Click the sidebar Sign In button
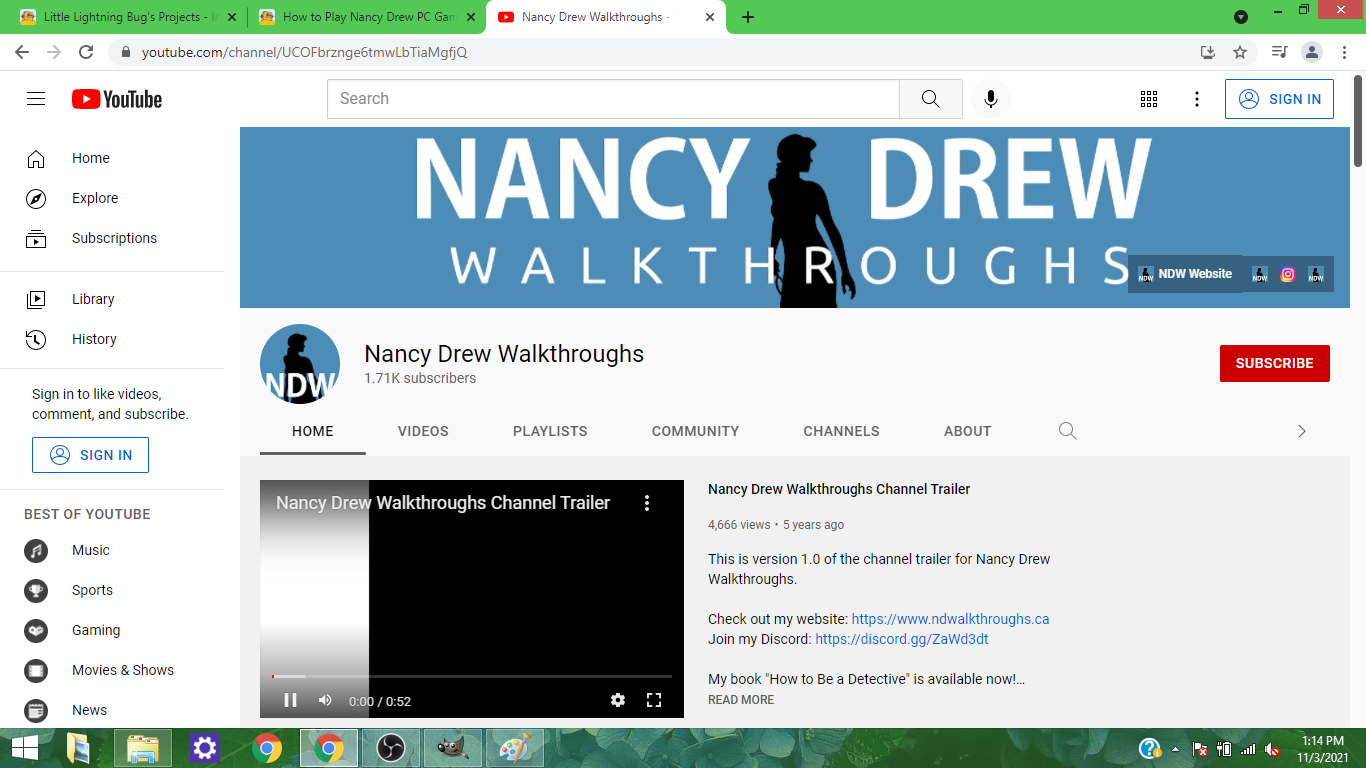Viewport: 1366px width, 768px height. (x=90, y=455)
